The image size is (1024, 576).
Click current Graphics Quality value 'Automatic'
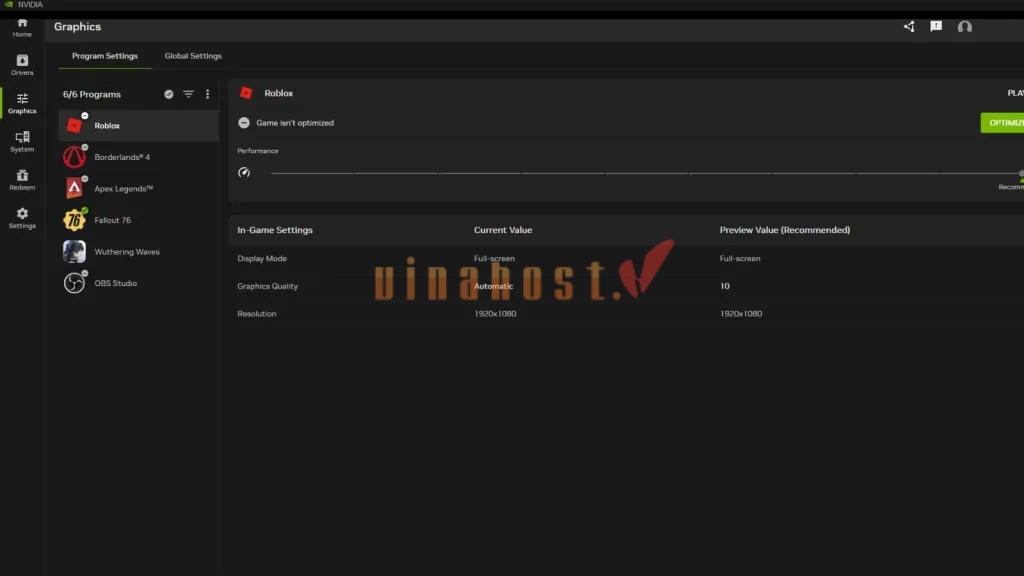click(494, 286)
